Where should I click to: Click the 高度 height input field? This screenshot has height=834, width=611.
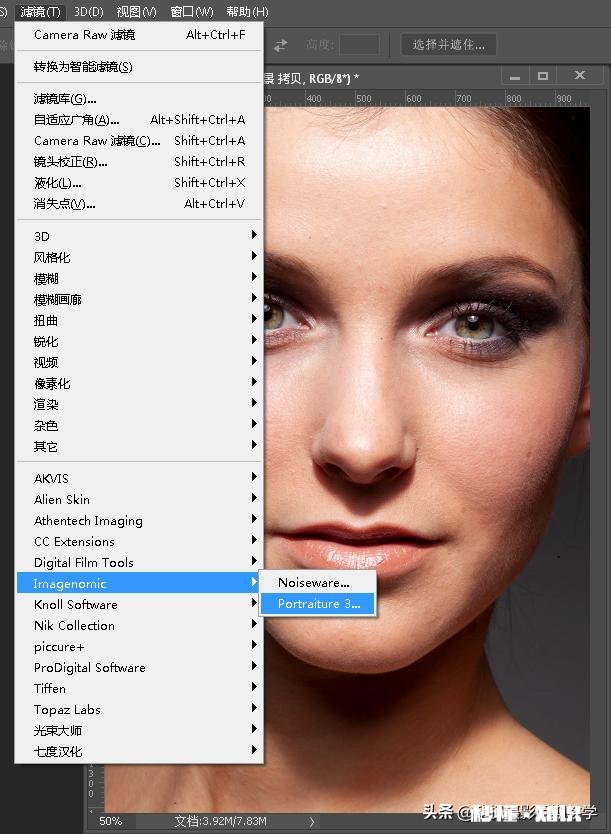pyautogui.click(x=358, y=44)
